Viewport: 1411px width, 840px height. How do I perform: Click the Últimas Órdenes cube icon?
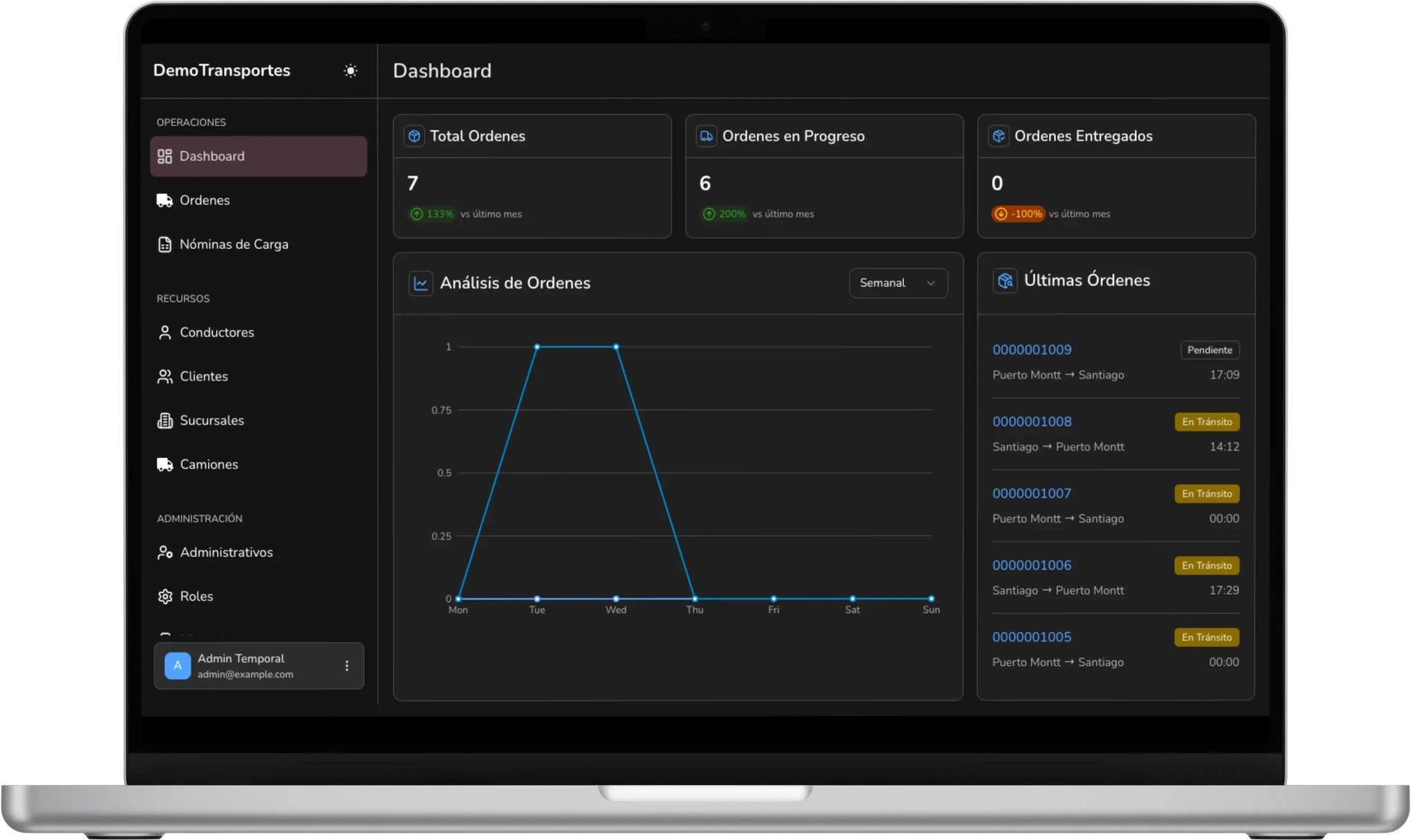[1005, 280]
